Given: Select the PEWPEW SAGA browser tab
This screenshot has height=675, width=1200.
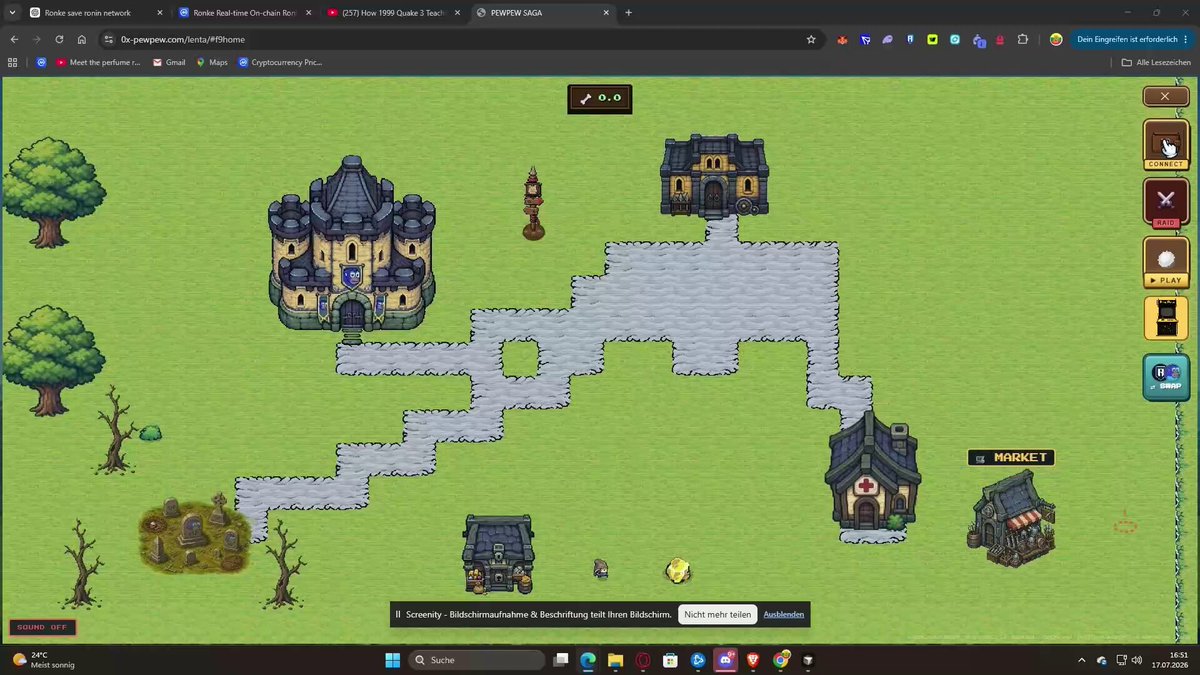Looking at the screenshot, I should coord(543,13).
